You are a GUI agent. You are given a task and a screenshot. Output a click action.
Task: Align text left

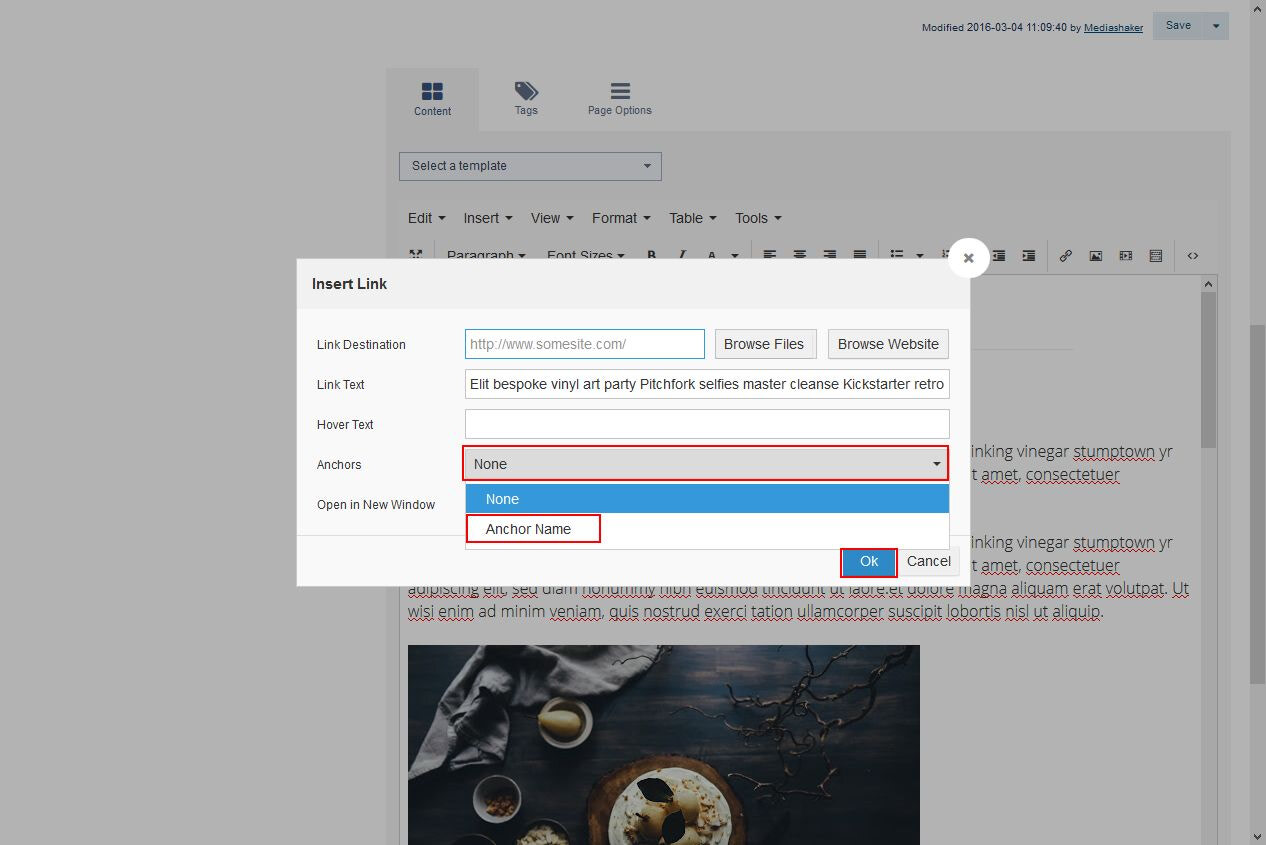coord(770,256)
